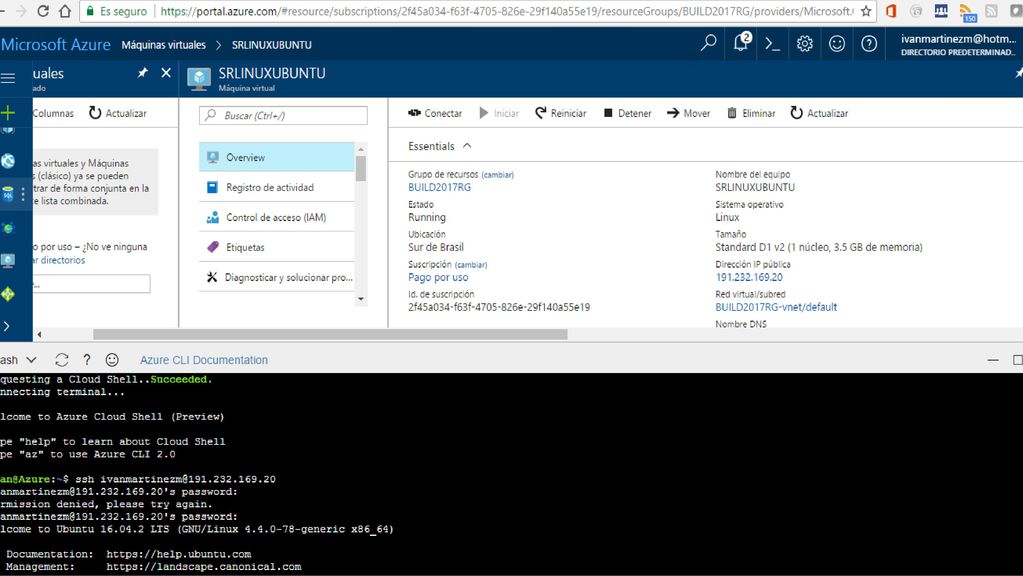
Task: Launch Cloud Shell from the top bar
Action: (x=772, y=44)
